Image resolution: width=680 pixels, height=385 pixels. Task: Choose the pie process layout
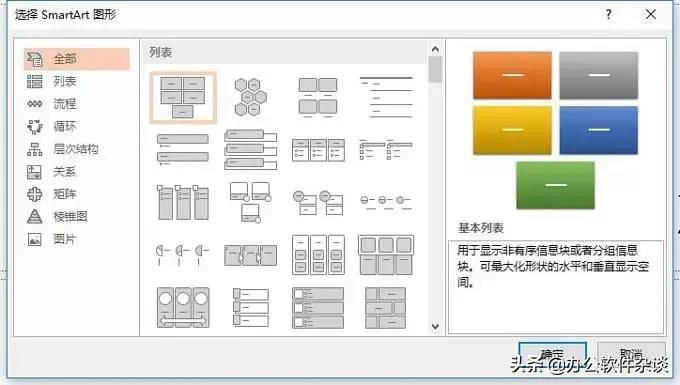click(183, 255)
